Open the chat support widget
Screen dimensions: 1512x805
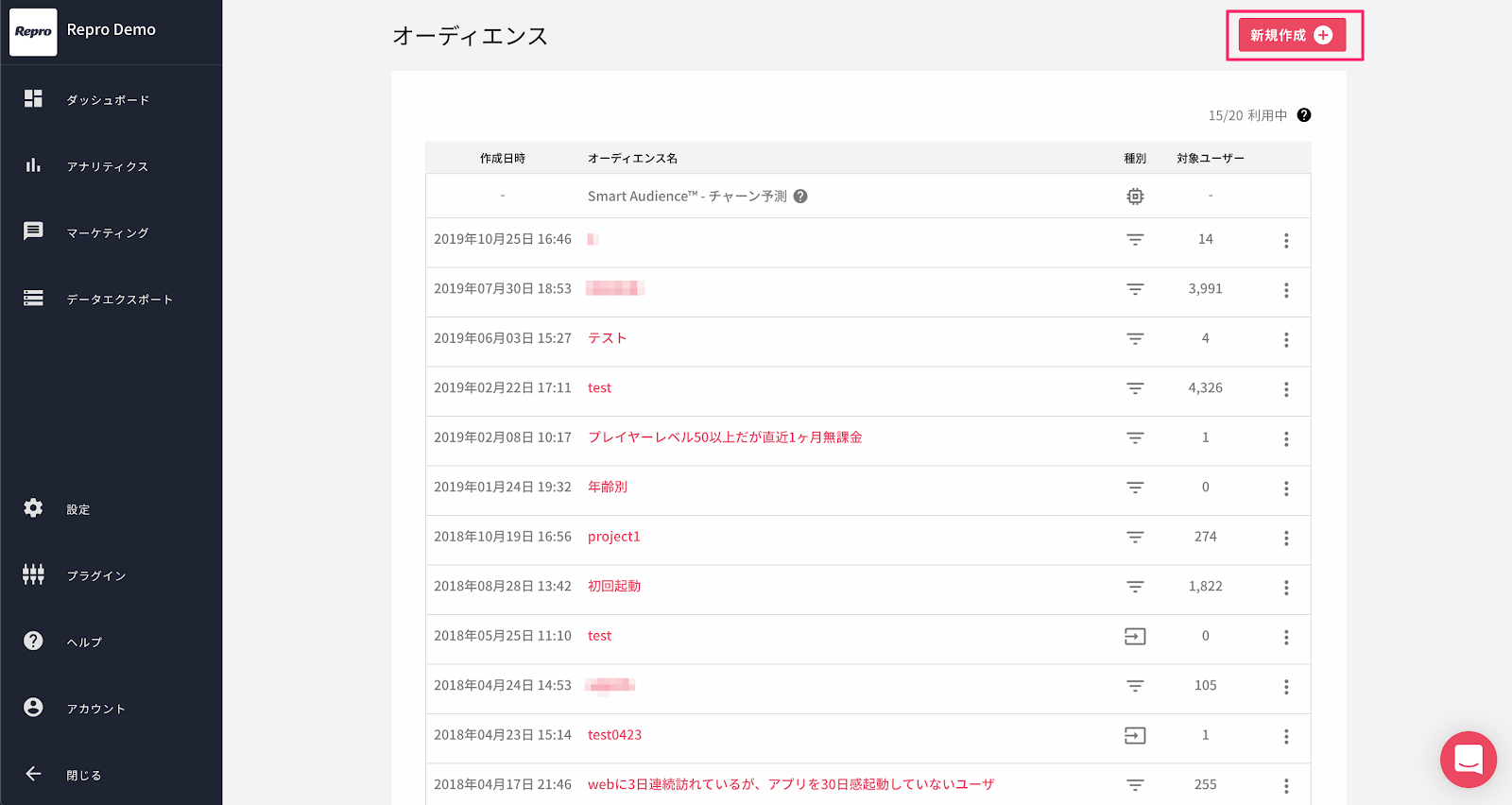[x=1468, y=759]
